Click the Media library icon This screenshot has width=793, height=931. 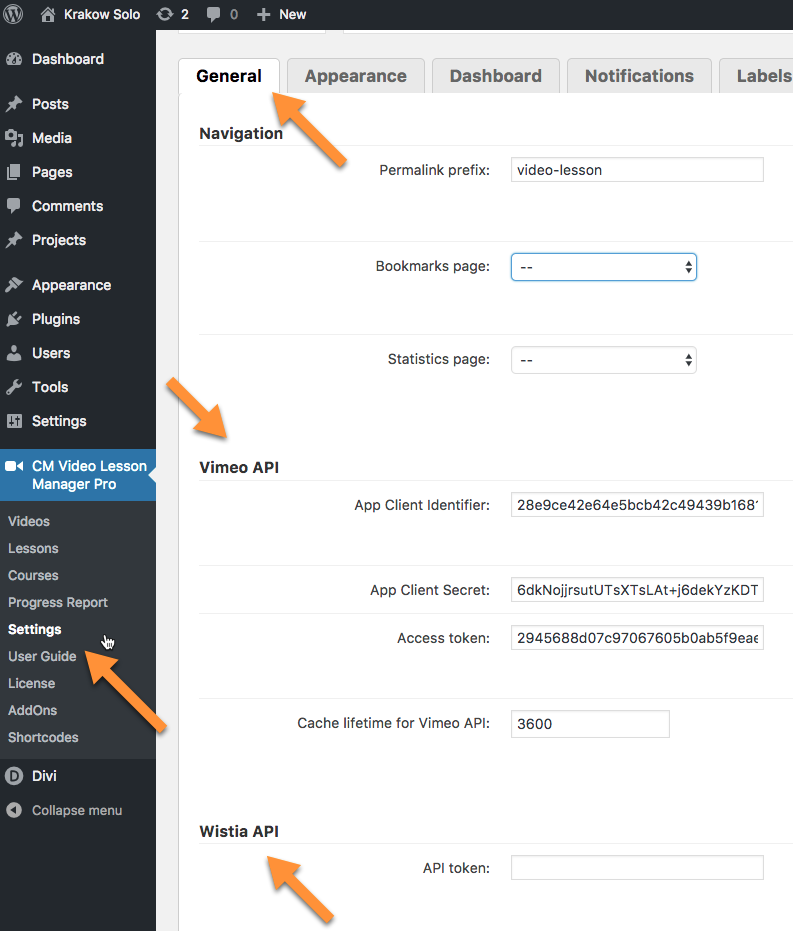[x=14, y=138]
